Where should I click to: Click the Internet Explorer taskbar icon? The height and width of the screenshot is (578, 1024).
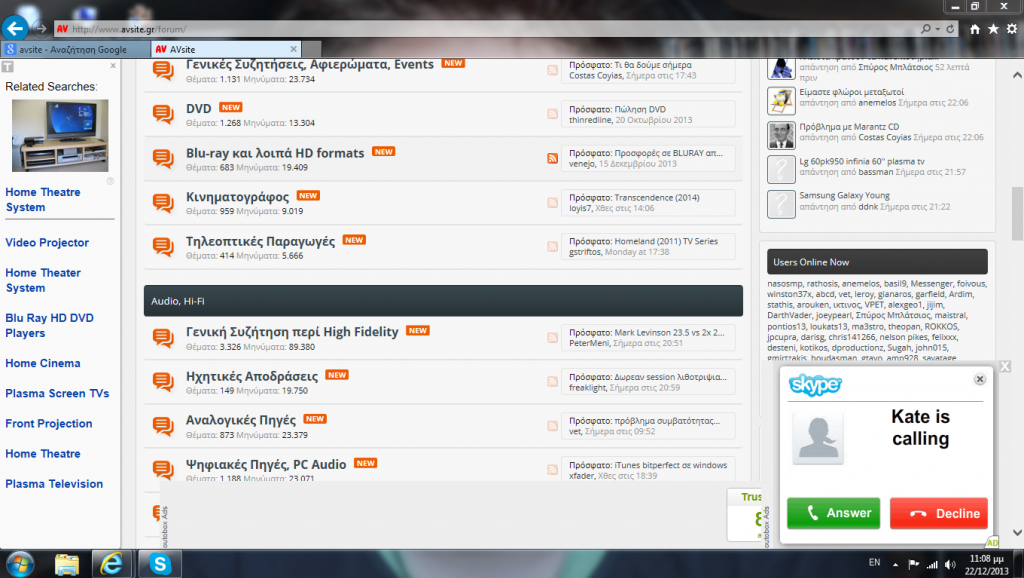tap(111, 564)
